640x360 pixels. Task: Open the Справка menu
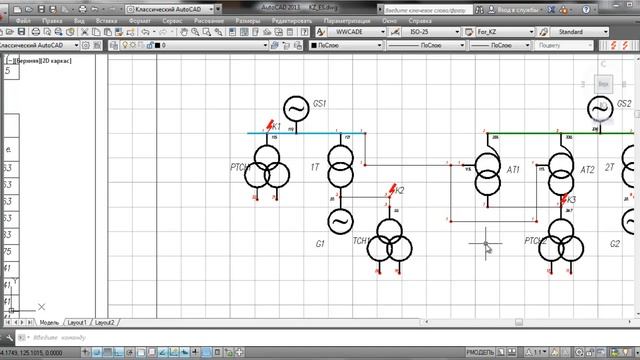click(420, 20)
